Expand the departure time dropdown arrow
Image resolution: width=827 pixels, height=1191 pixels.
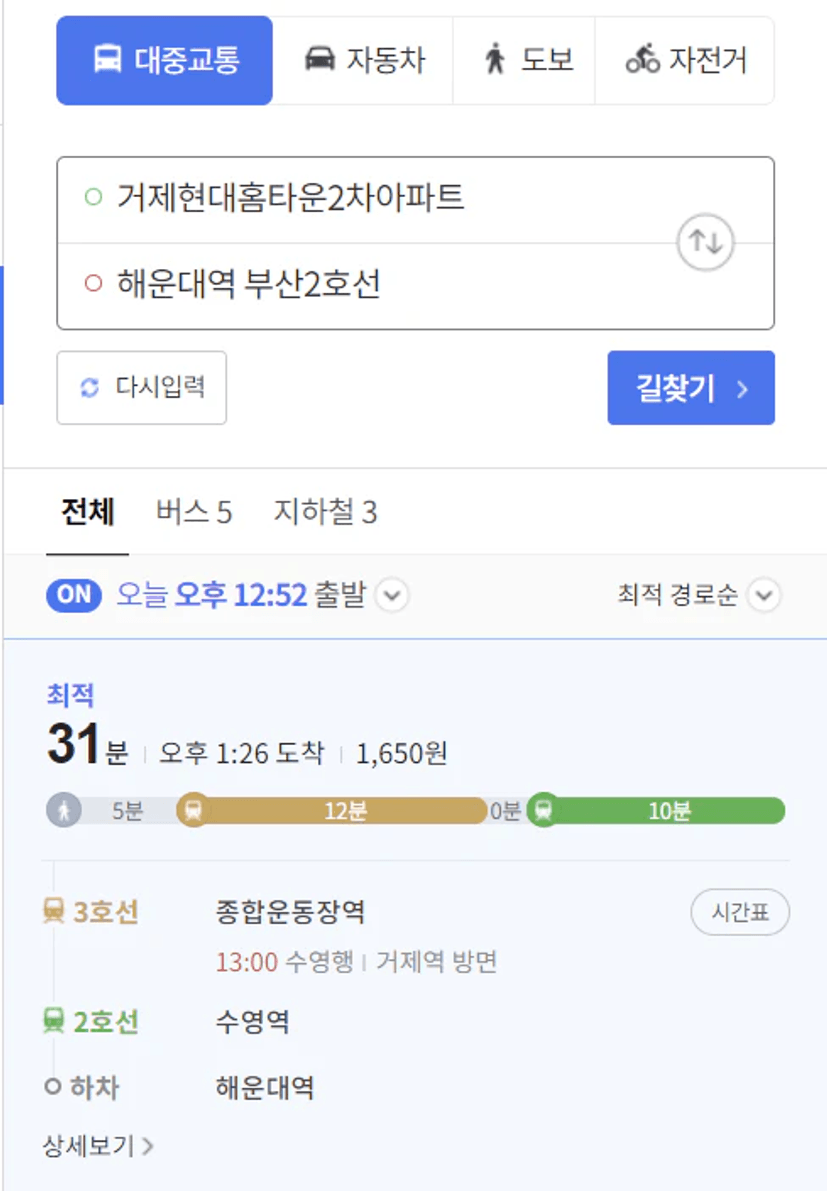pos(392,595)
